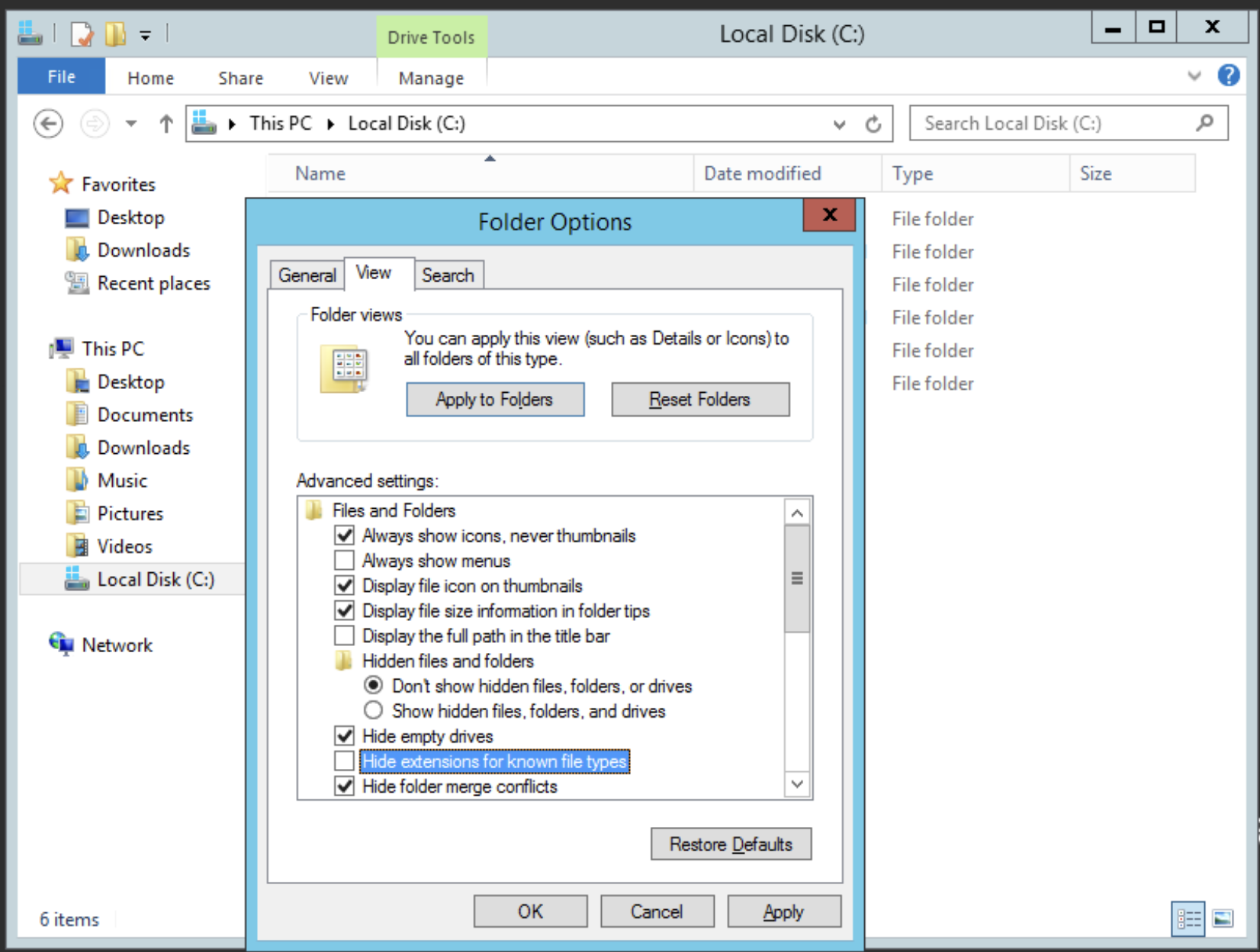
Task: Open the address bar dropdown arrow
Action: coord(839,124)
